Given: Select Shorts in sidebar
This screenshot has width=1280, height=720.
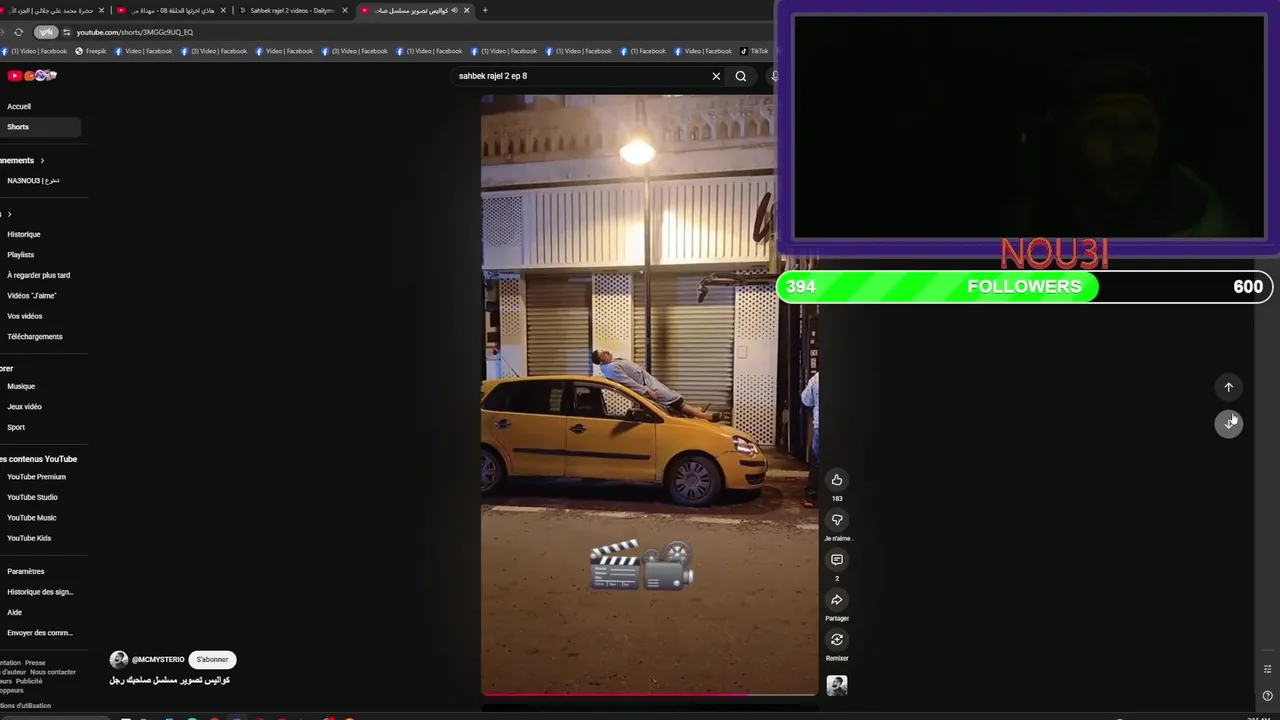Looking at the screenshot, I should point(40,127).
